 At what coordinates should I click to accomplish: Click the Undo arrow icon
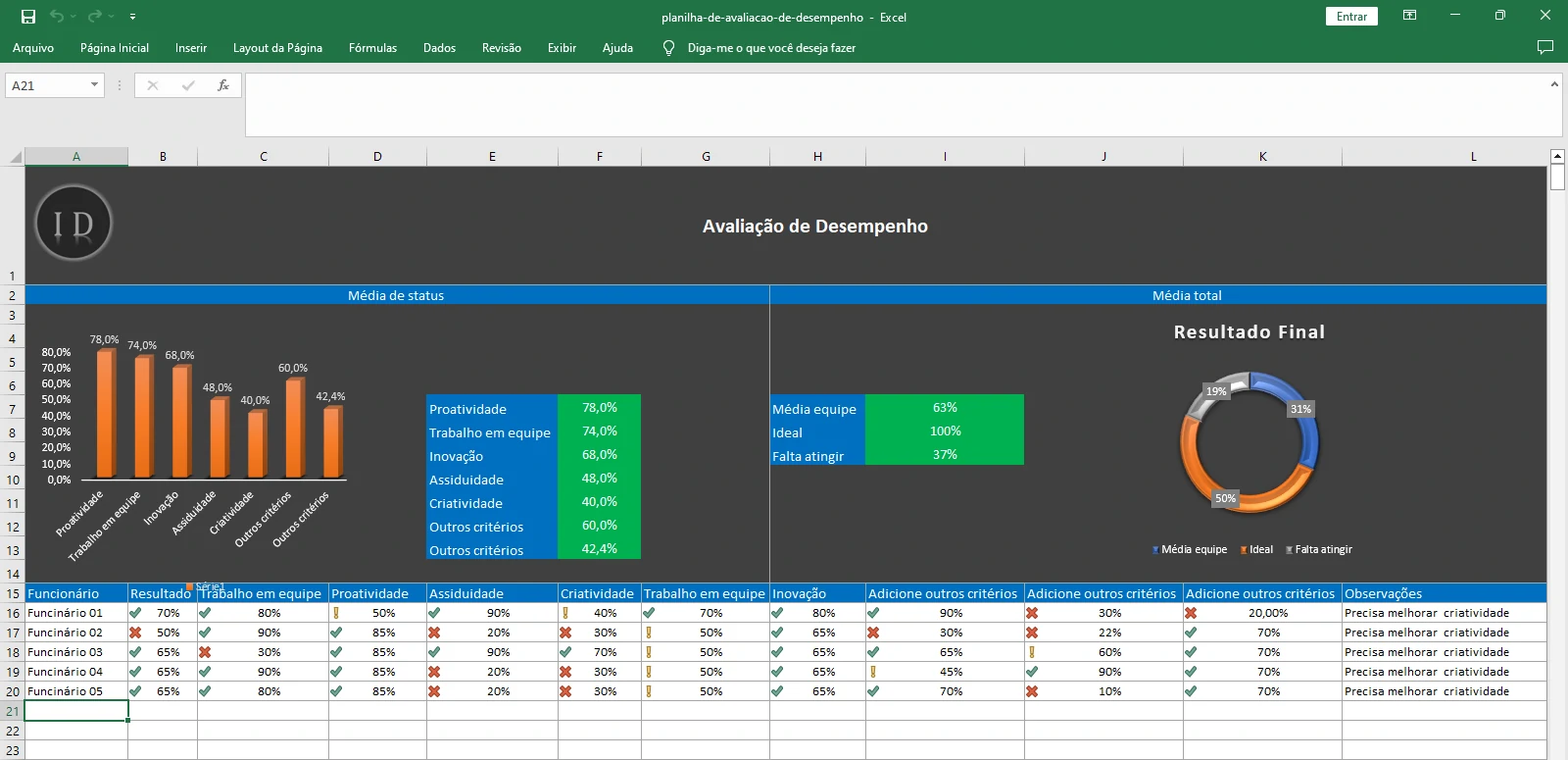point(57,17)
